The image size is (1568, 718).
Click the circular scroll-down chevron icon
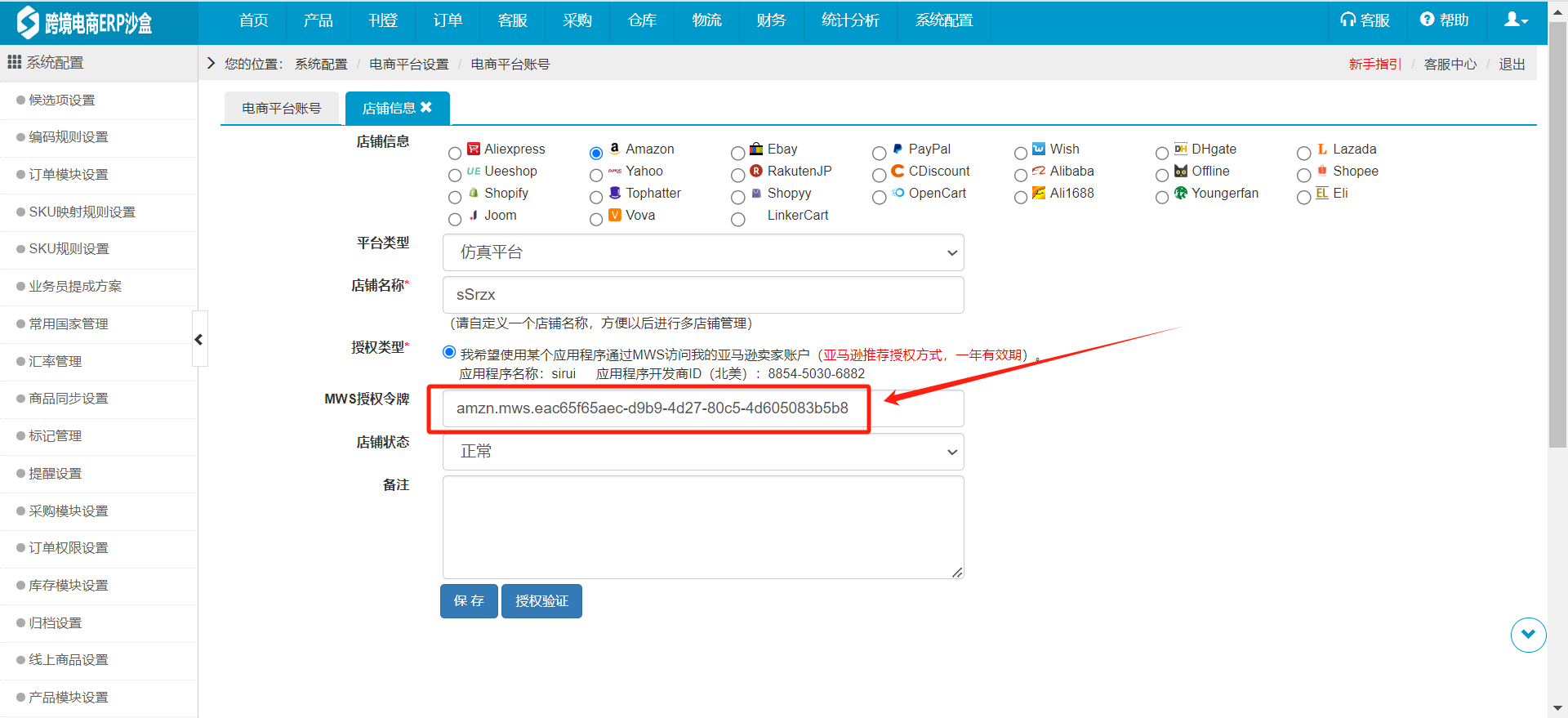point(1528,635)
